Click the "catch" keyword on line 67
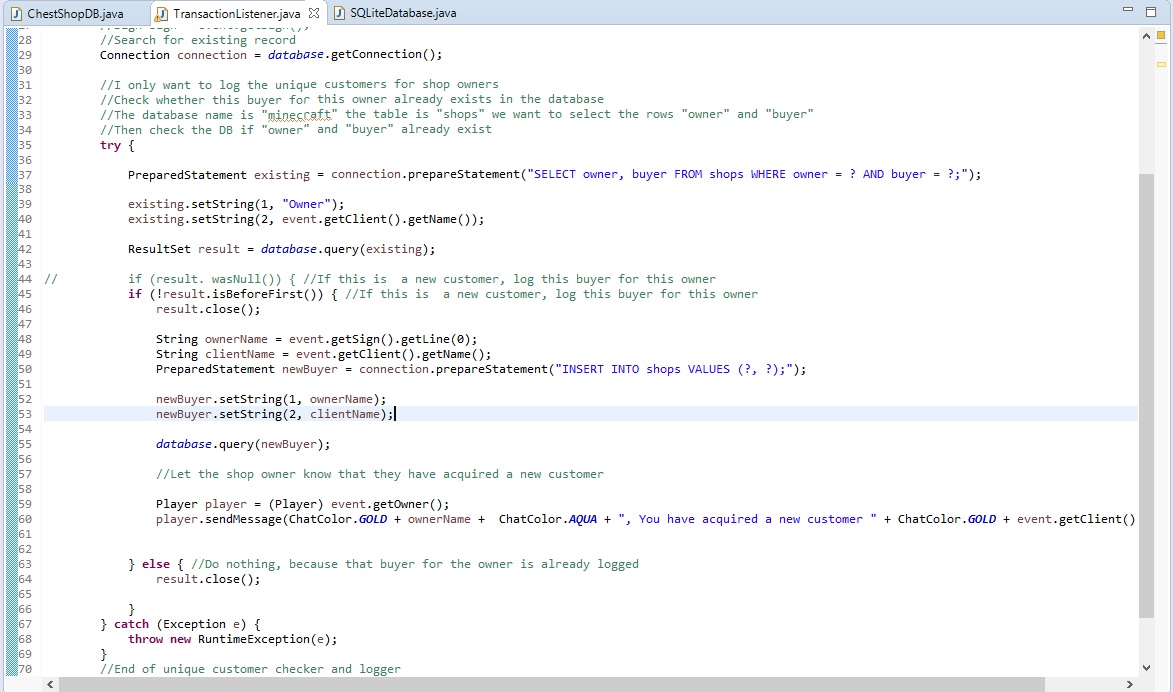Screen dimensions: 1173x692 131,624
